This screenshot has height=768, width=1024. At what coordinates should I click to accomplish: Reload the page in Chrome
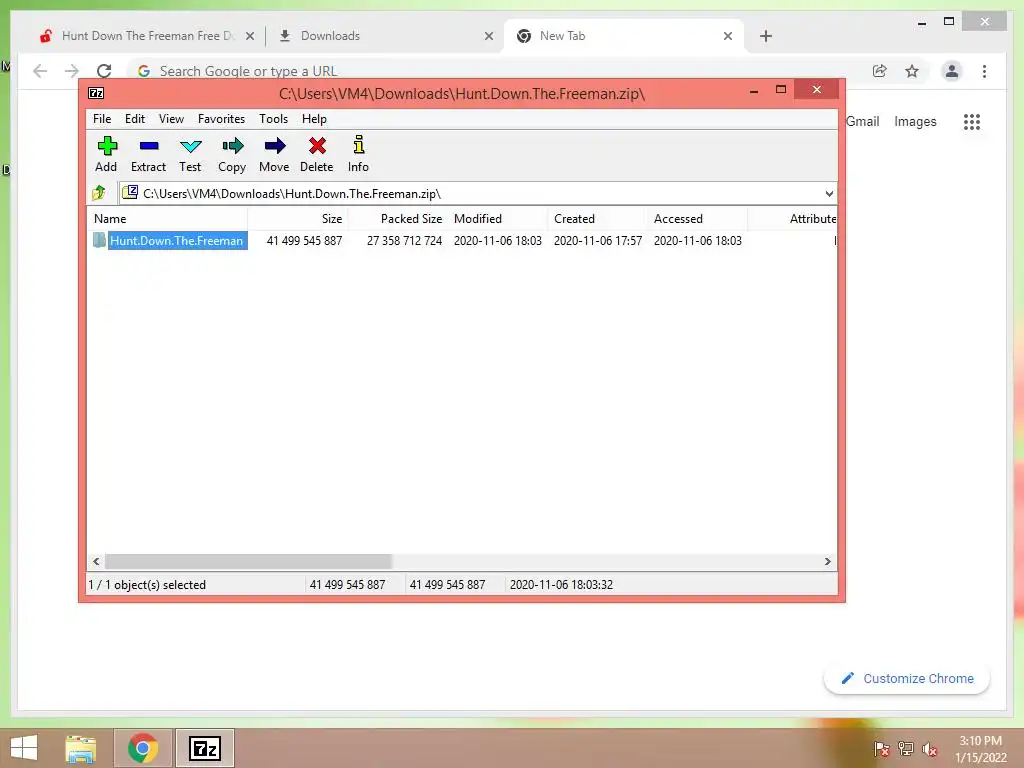[x=104, y=71]
